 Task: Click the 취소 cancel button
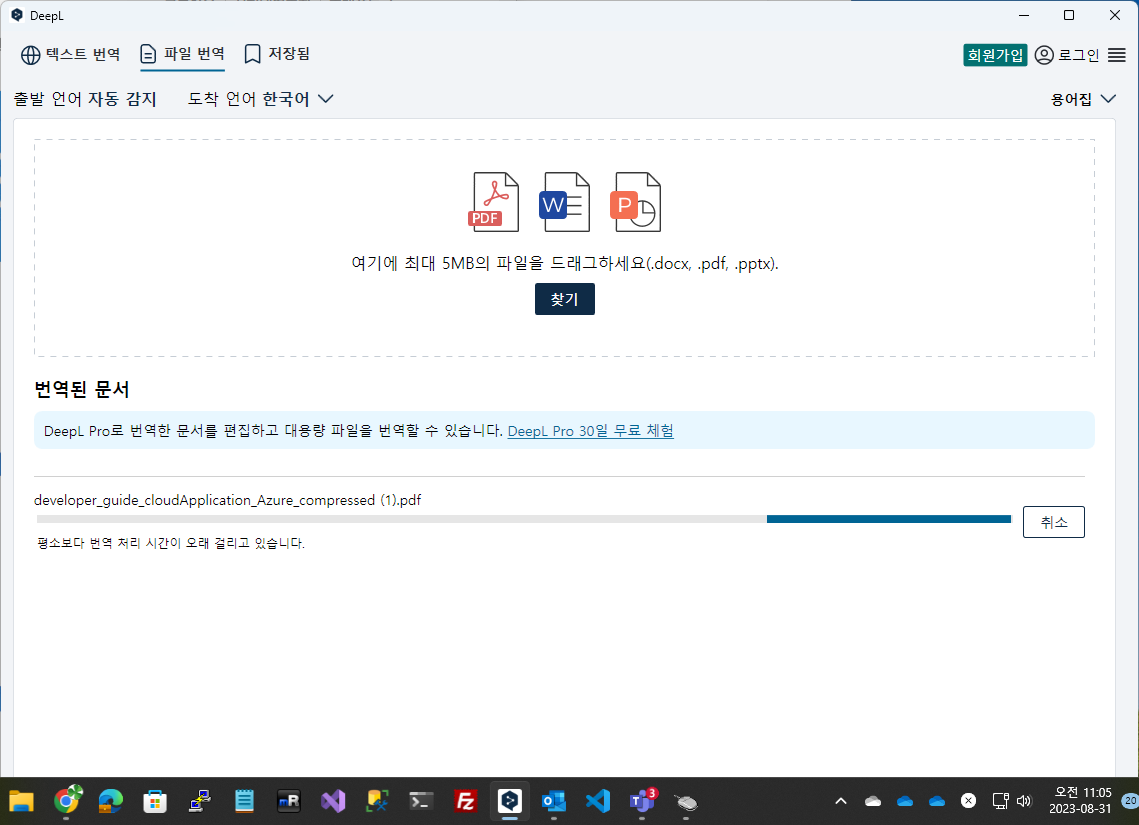[x=1053, y=522]
